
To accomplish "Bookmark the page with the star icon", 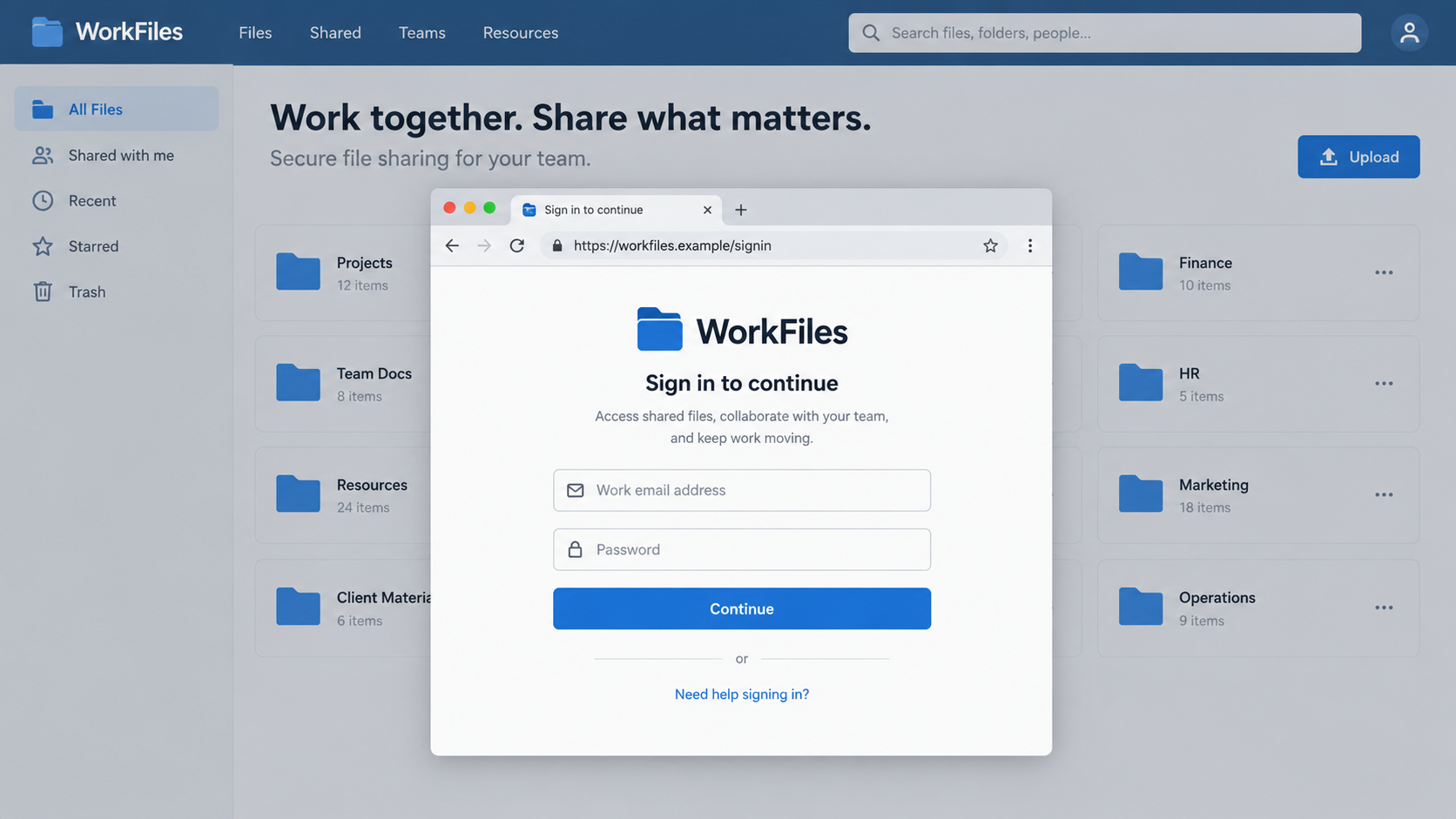I will 990,245.
